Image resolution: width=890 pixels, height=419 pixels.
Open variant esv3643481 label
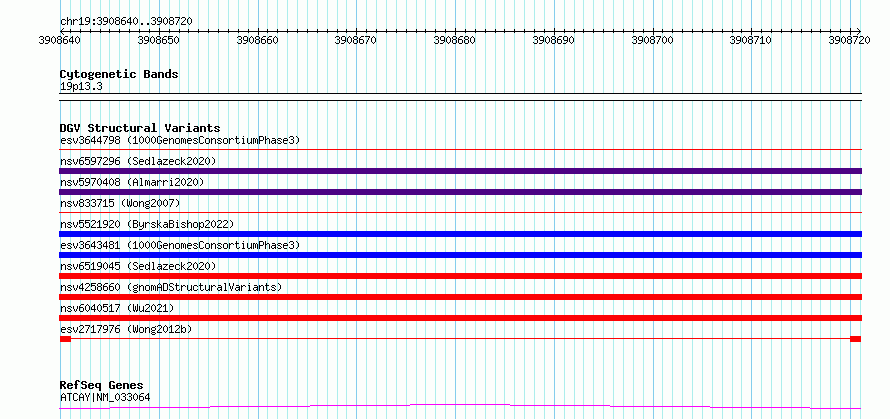pyautogui.click(x=180, y=245)
